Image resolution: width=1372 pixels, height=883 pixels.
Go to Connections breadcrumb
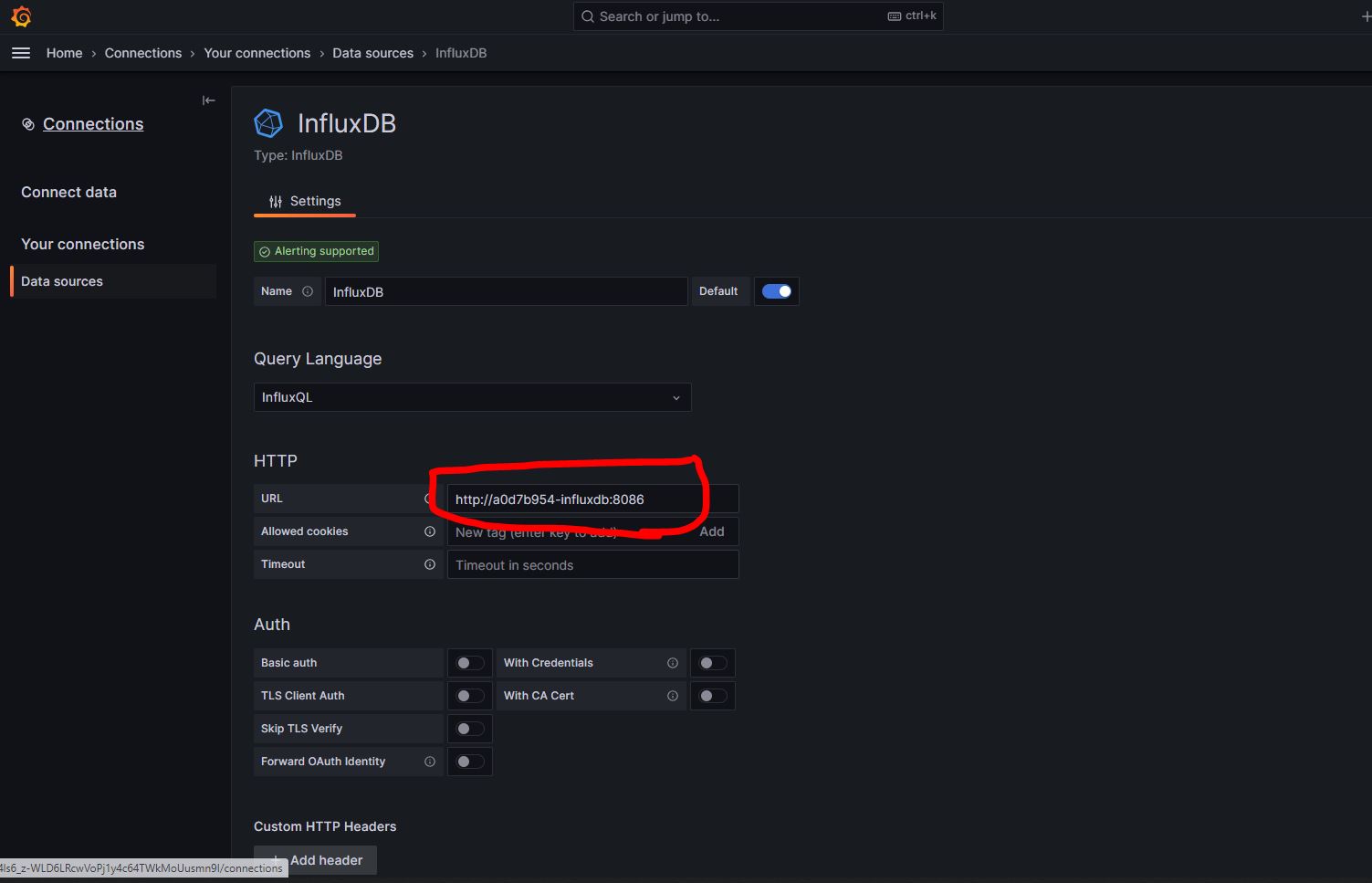143,53
